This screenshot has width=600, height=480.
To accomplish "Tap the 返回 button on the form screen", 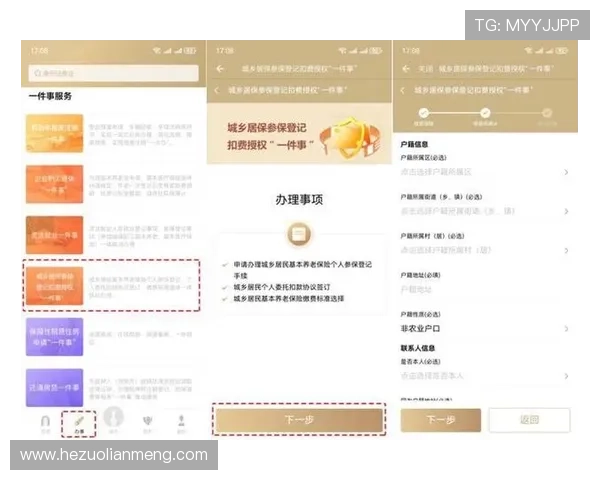I will (530, 420).
